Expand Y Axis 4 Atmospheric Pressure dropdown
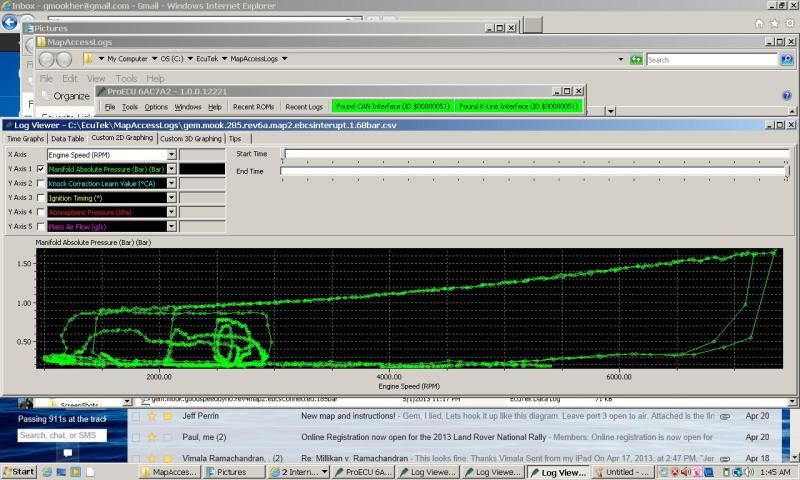800x480 pixels. [x=171, y=212]
